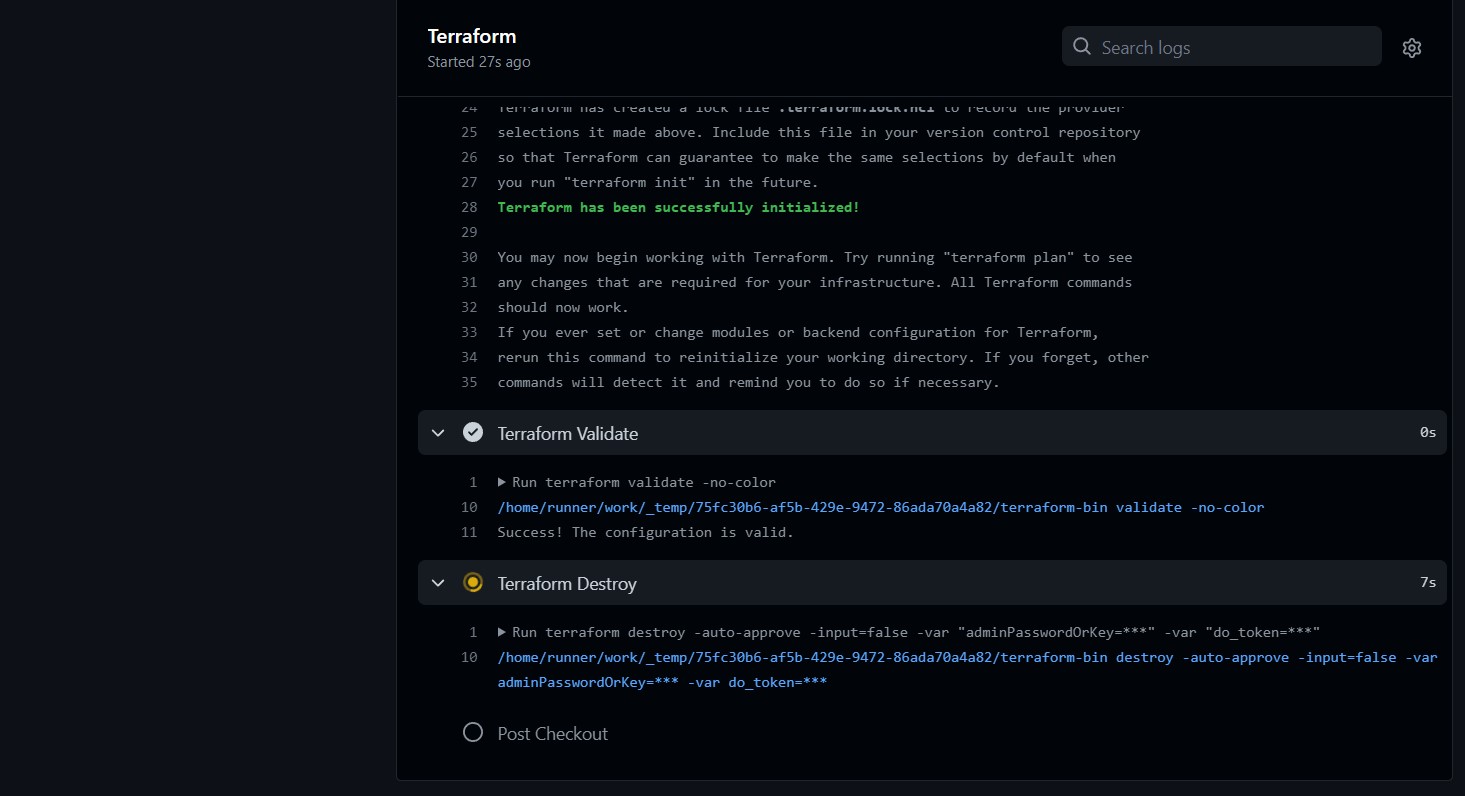Click the 'You may now begin working' log line

(815, 257)
